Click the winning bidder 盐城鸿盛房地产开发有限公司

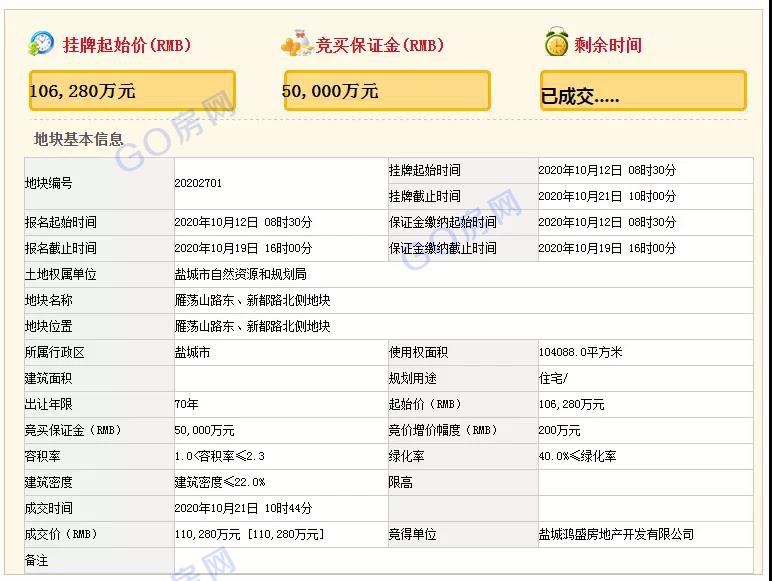pyautogui.click(x=615, y=535)
